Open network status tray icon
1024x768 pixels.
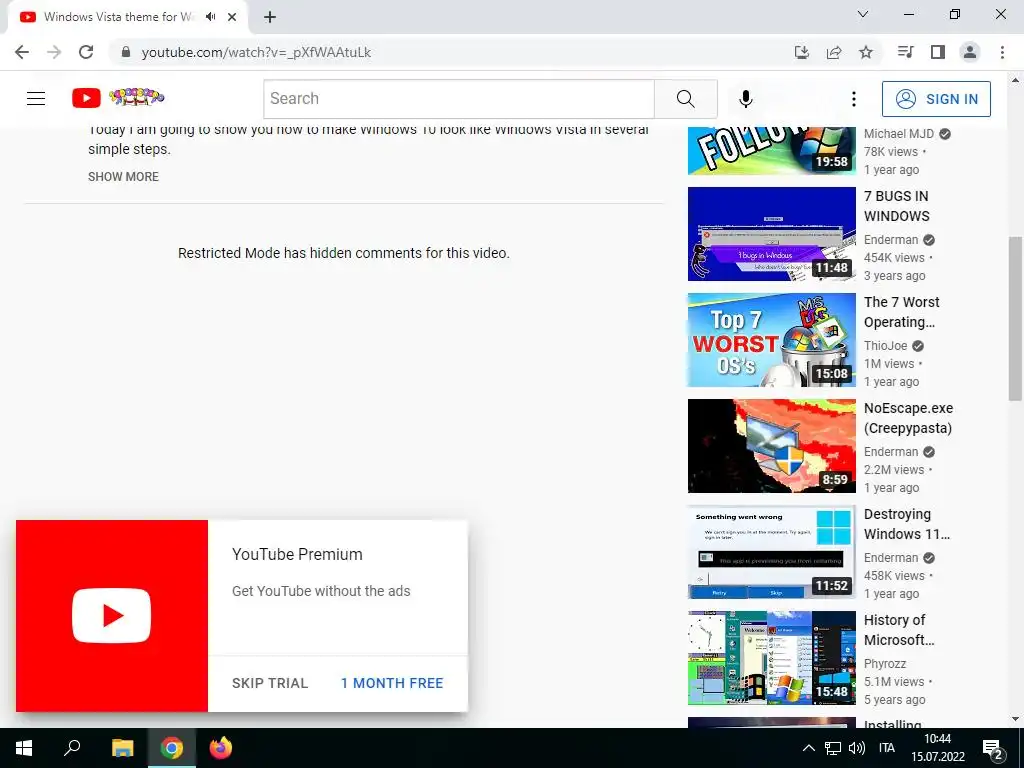[833, 748]
